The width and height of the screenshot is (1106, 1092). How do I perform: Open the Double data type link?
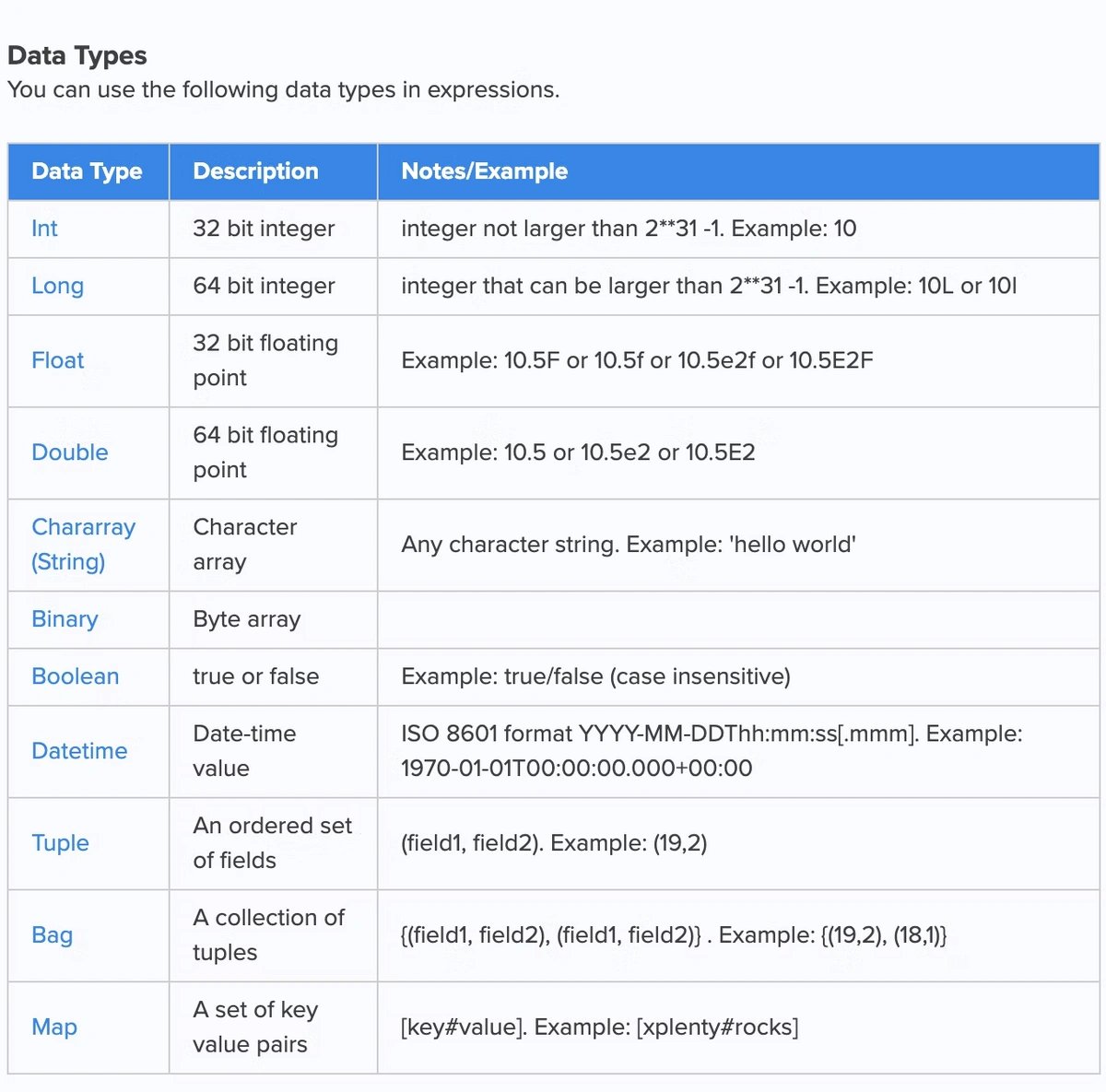point(70,452)
